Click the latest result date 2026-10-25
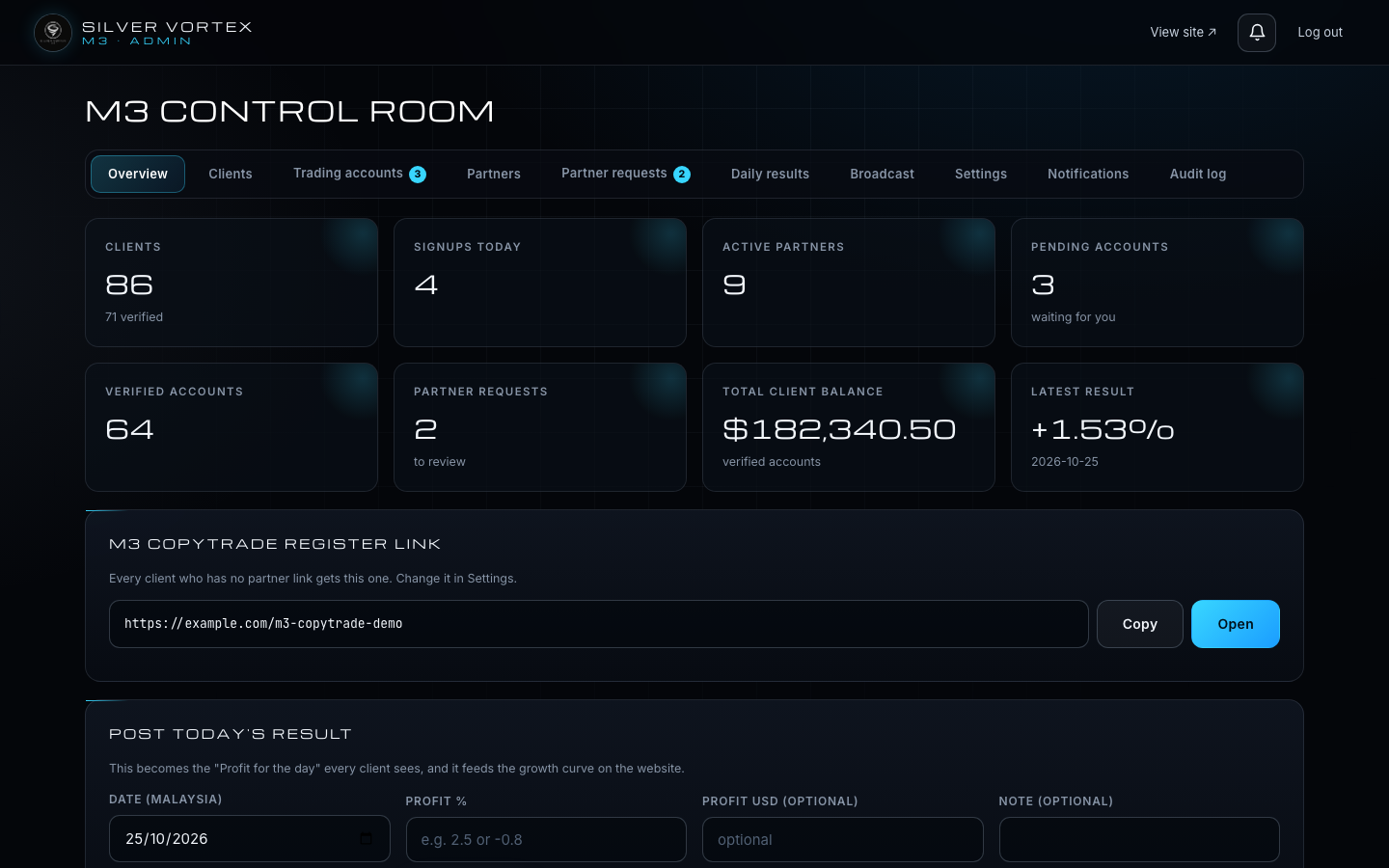 [x=1065, y=462]
